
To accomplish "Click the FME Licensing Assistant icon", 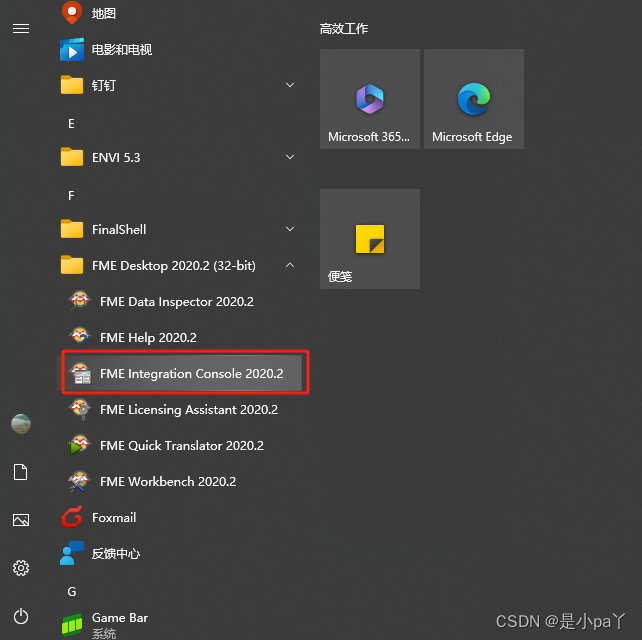I will (x=80, y=409).
